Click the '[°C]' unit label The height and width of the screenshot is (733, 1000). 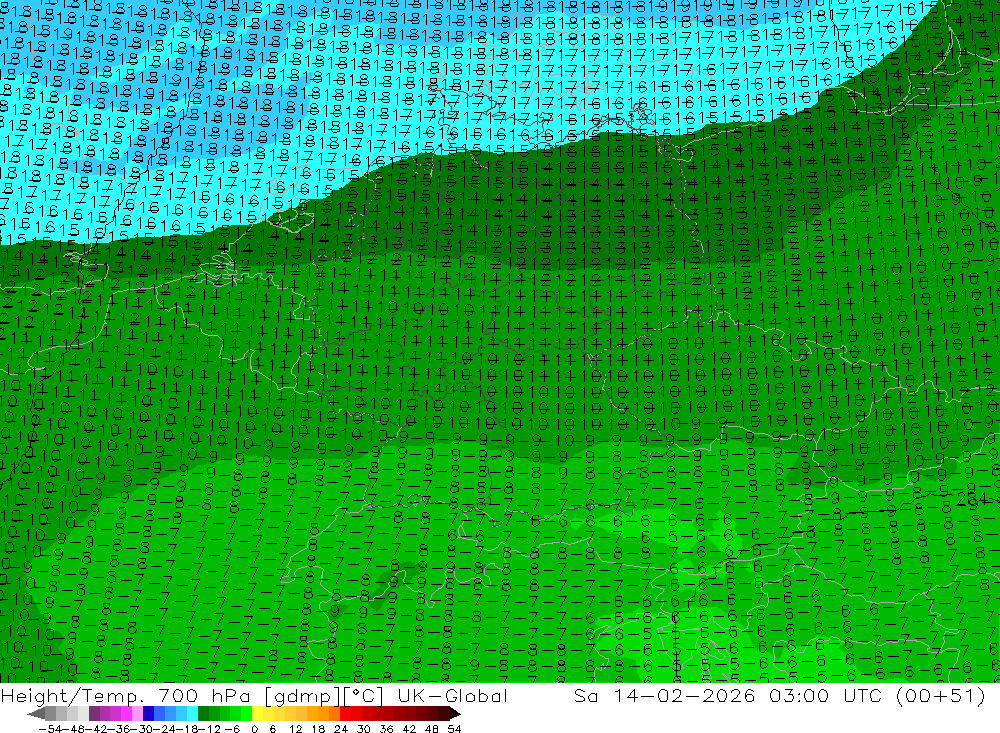pos(363,696)
